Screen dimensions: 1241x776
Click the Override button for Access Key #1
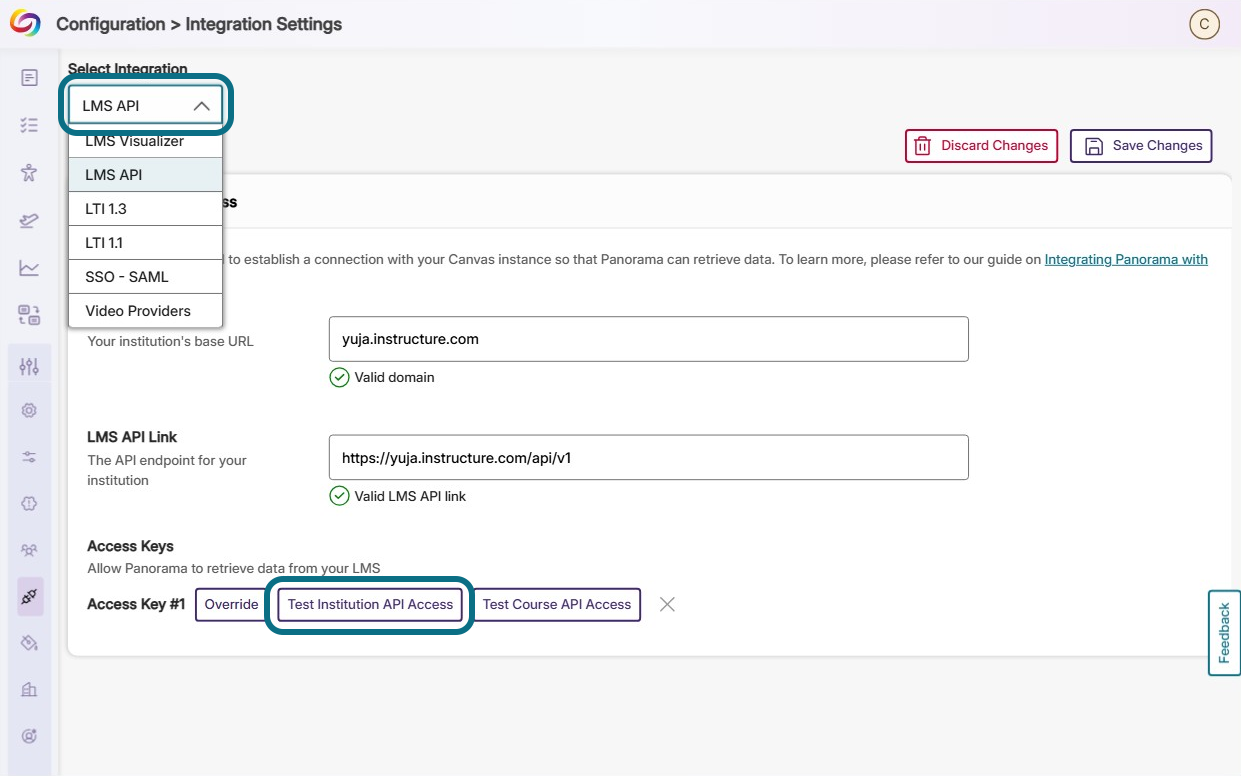point(231,604)
